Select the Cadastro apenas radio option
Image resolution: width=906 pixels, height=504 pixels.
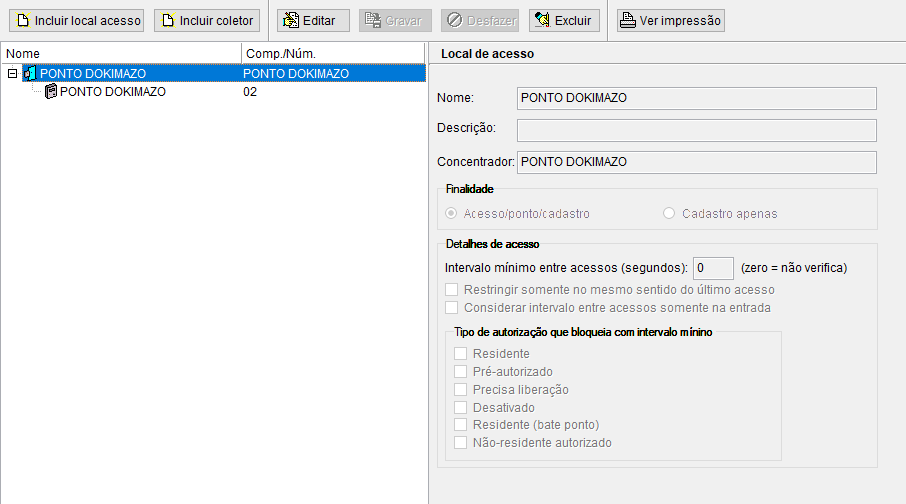[x=670, y=214]
